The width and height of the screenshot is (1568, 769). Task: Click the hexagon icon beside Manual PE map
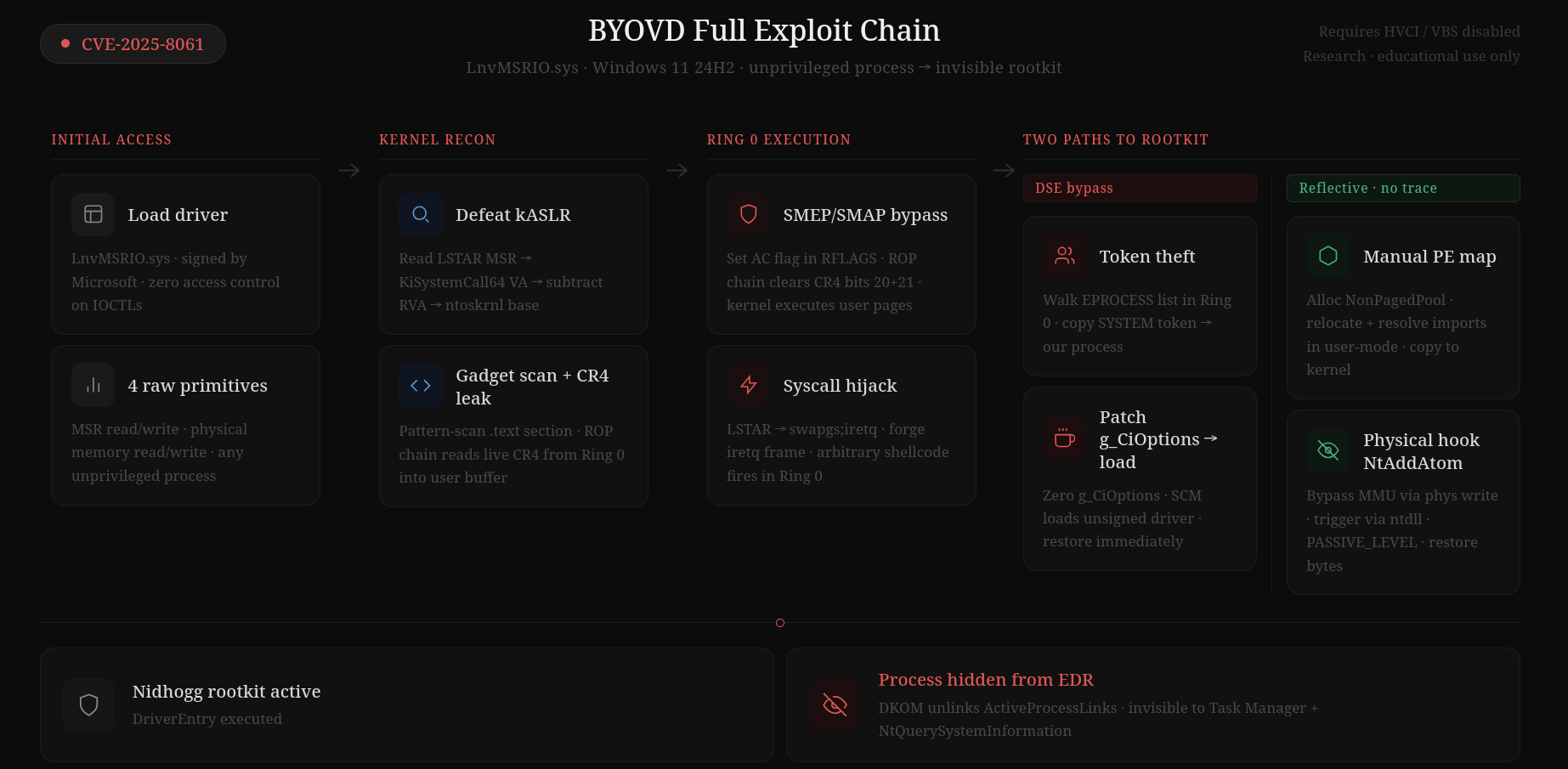[1328, 257]
